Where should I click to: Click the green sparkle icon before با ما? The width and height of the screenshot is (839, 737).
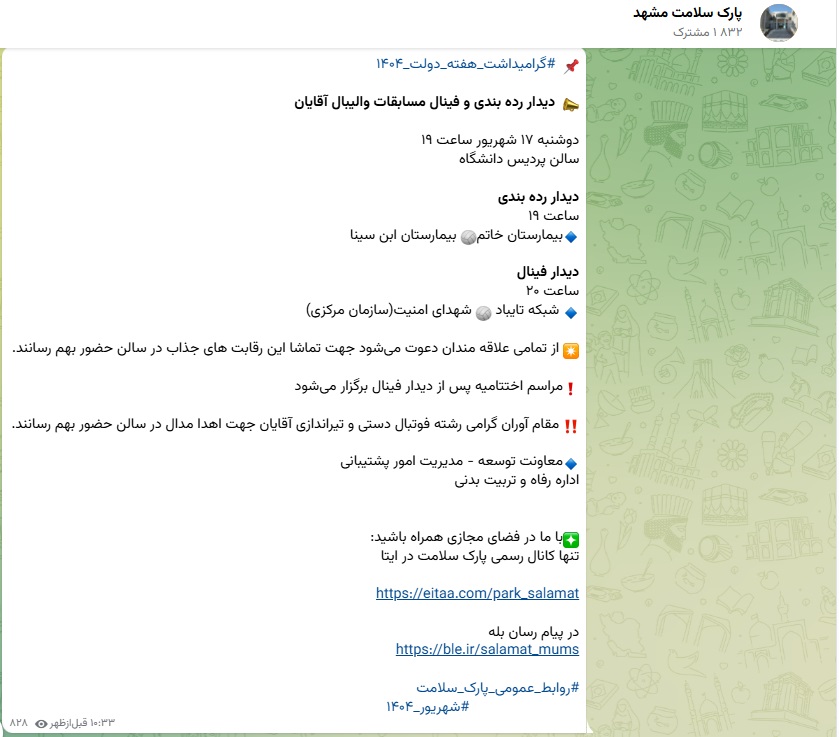(571, 538)
